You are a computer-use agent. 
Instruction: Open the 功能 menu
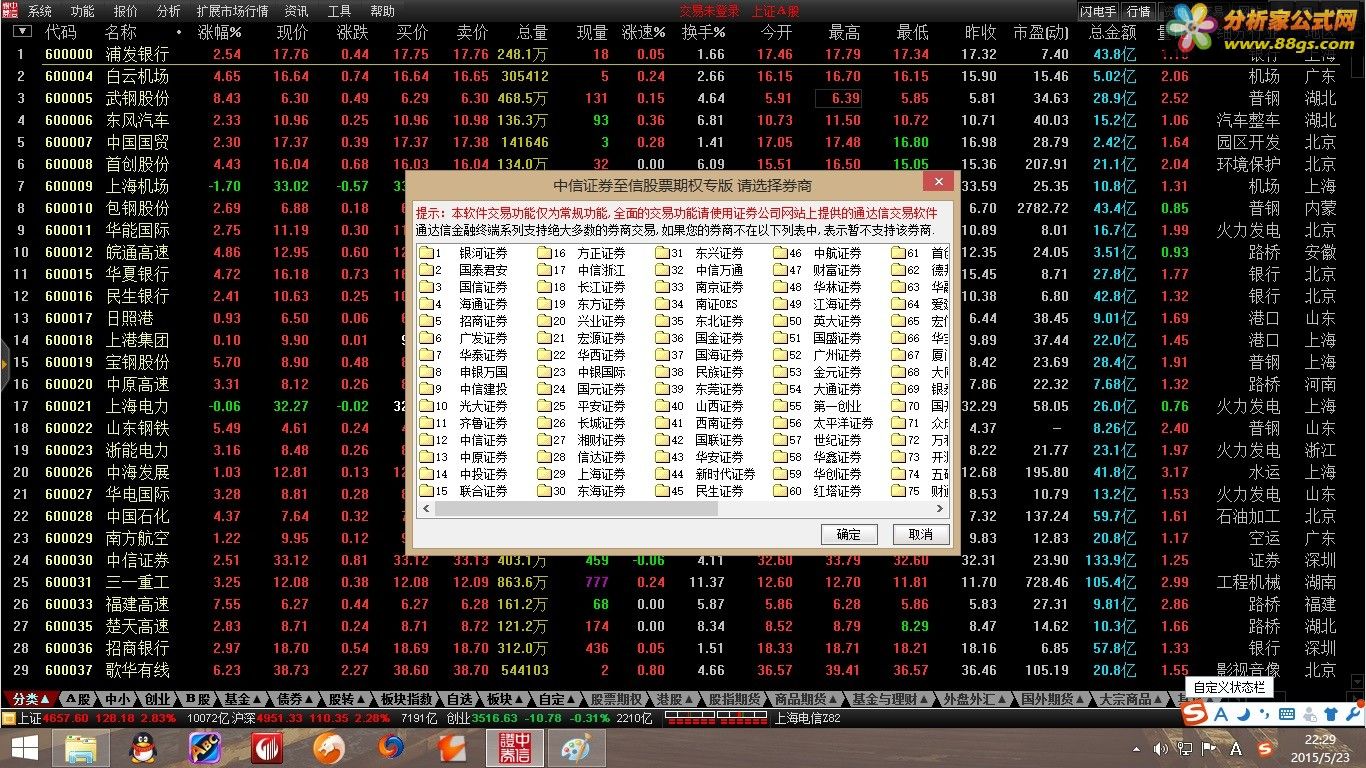click(x=83, y=11)
